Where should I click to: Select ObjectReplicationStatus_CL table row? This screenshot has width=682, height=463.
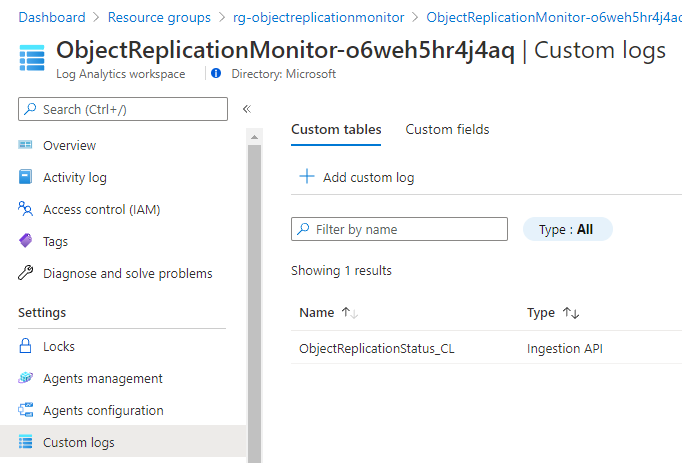pos(486,348)
